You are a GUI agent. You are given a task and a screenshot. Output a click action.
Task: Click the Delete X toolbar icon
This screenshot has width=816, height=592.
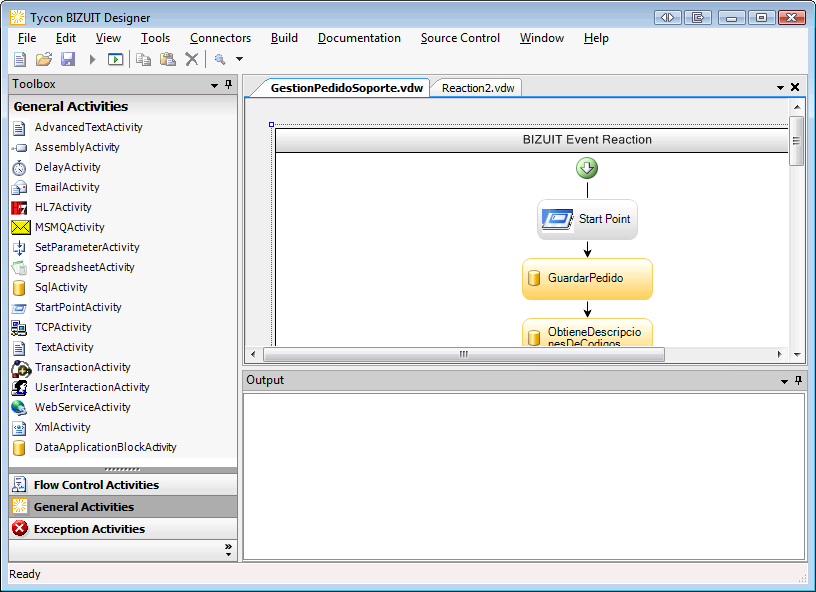click(x=192, y=59)
